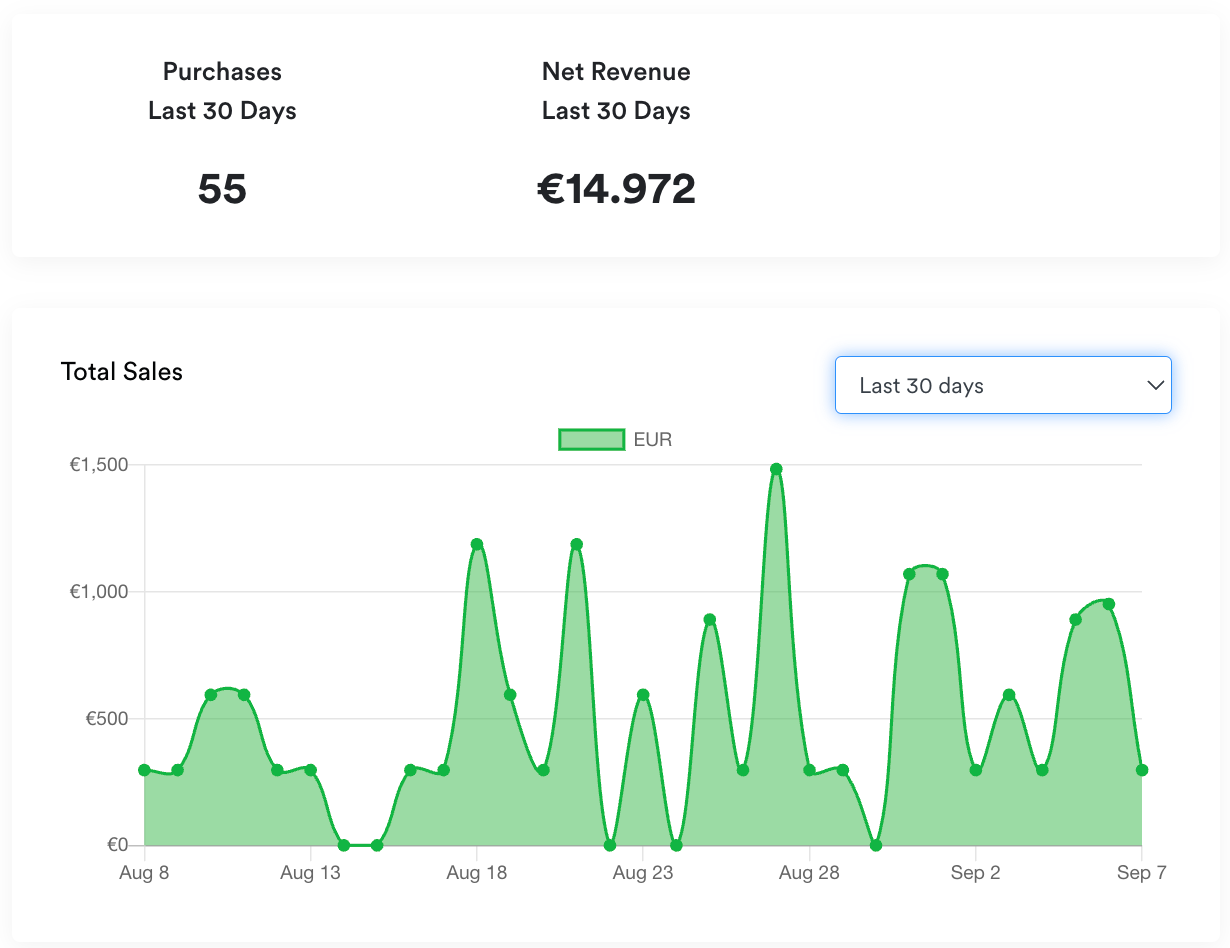
Task: Click the 55 purchases count
Action: (222, 189)
